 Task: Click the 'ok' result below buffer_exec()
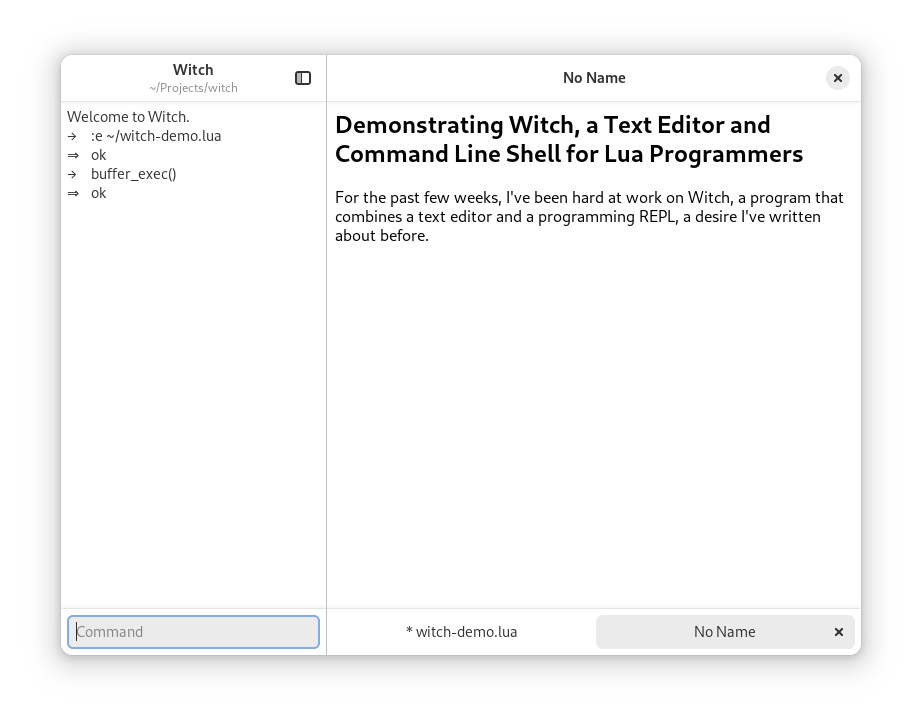pos(98,193)
